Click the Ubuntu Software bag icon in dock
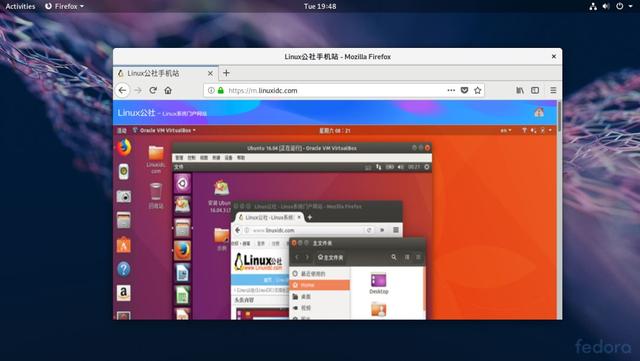Screen dimensions: 640x361 (x=124, y=245)
